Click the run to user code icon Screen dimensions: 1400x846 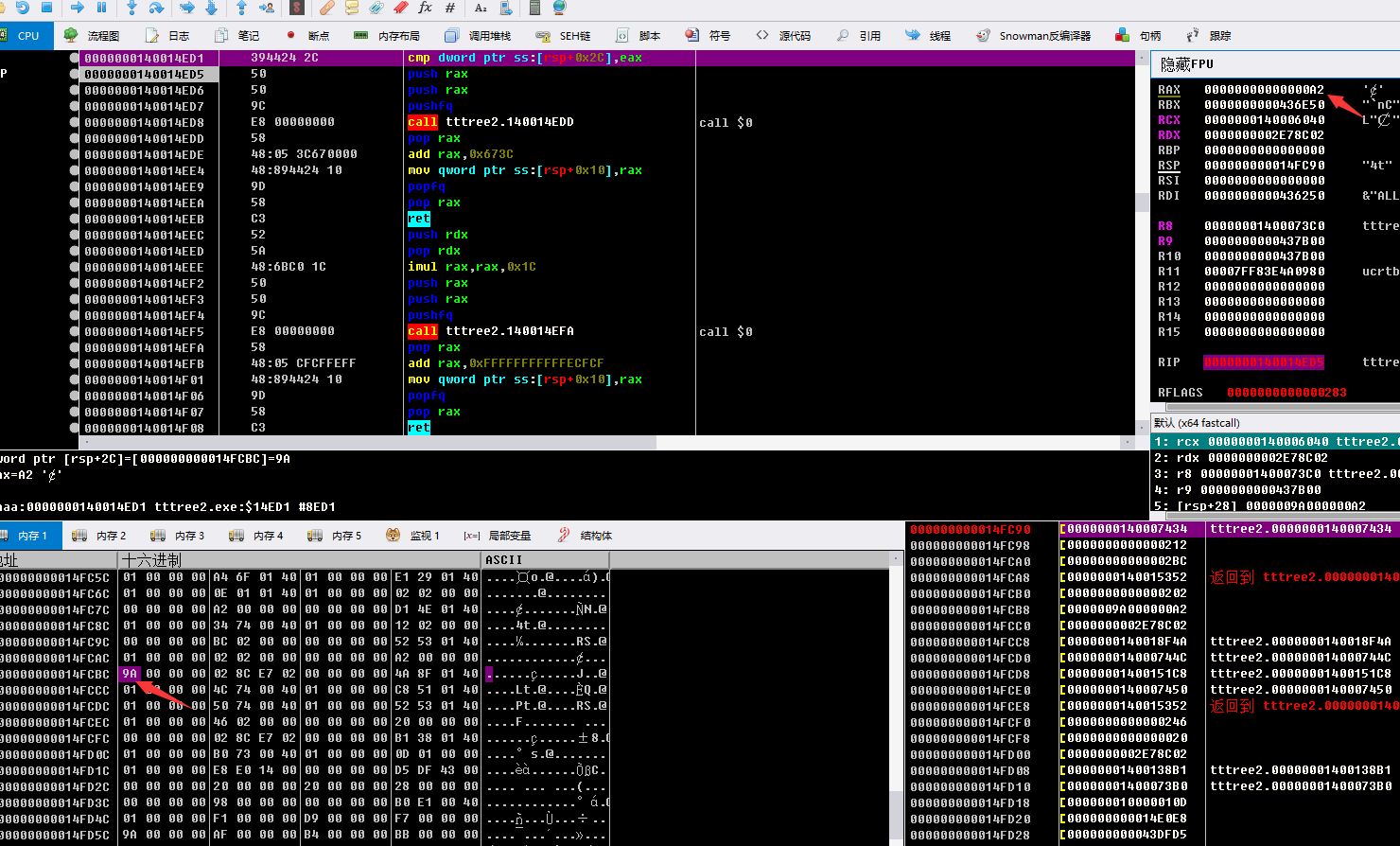267,8
